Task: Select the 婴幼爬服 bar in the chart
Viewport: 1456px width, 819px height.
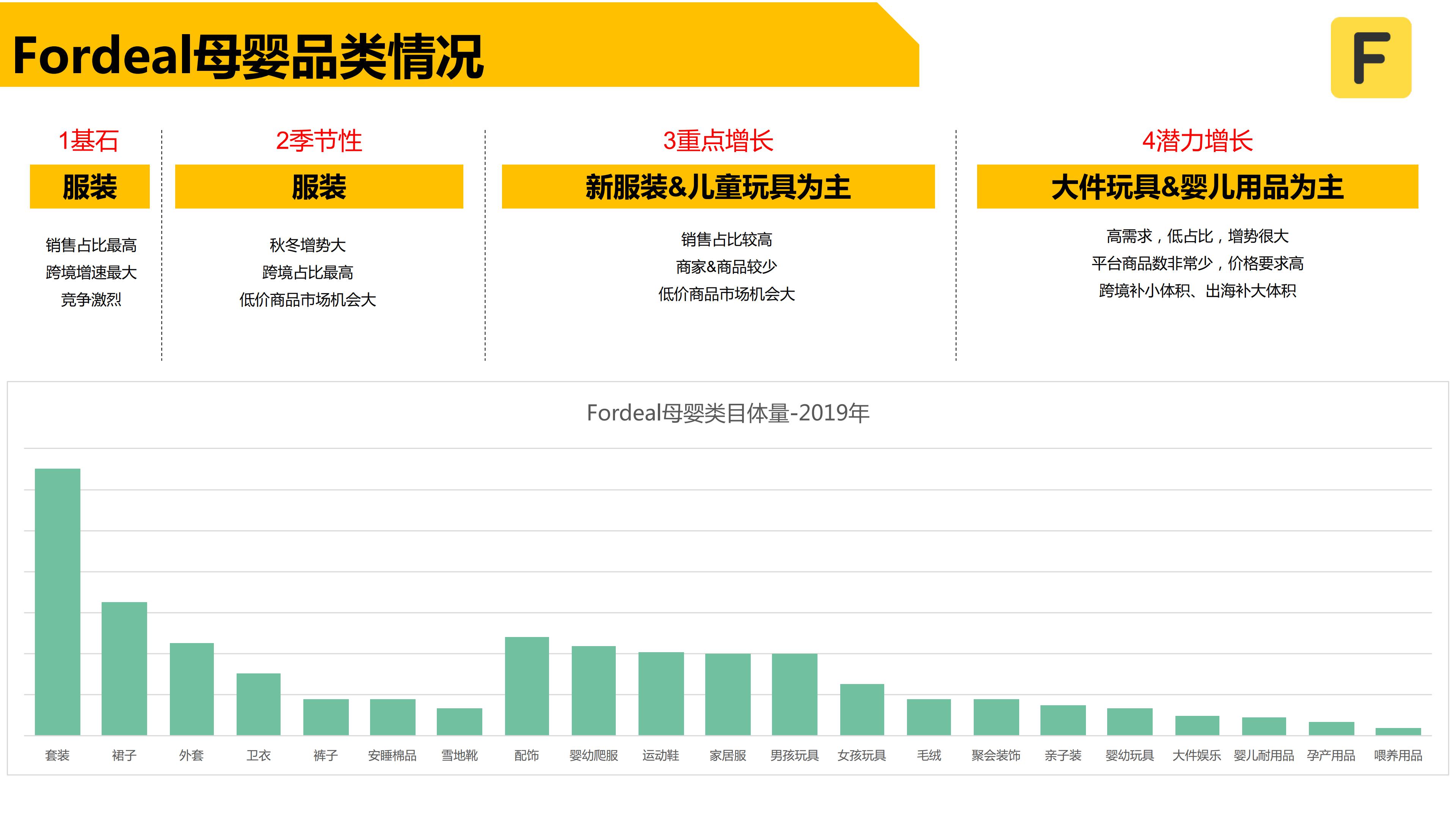Action: [593, 691]
